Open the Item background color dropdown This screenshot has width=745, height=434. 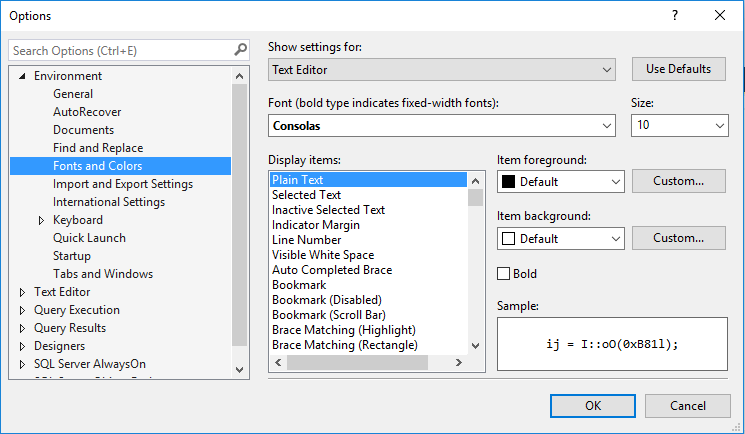[561, 239]
